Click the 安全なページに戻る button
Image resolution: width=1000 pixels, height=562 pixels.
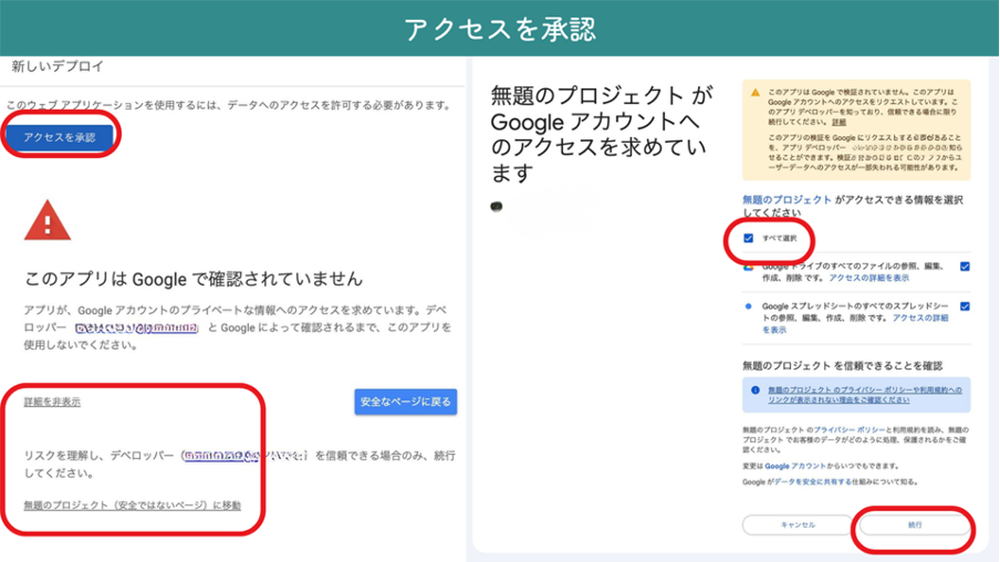coord(406,402)
